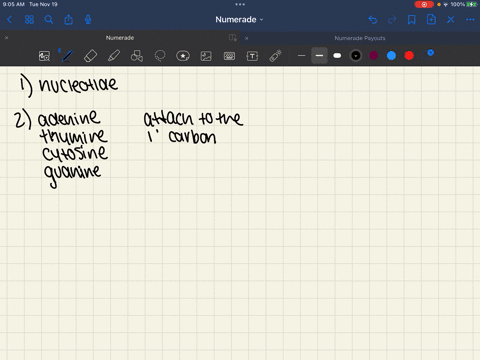The height and width of the screenshot is (360, 480).
Task: Open the more options ellipsis menu
Action: (470, 20)
